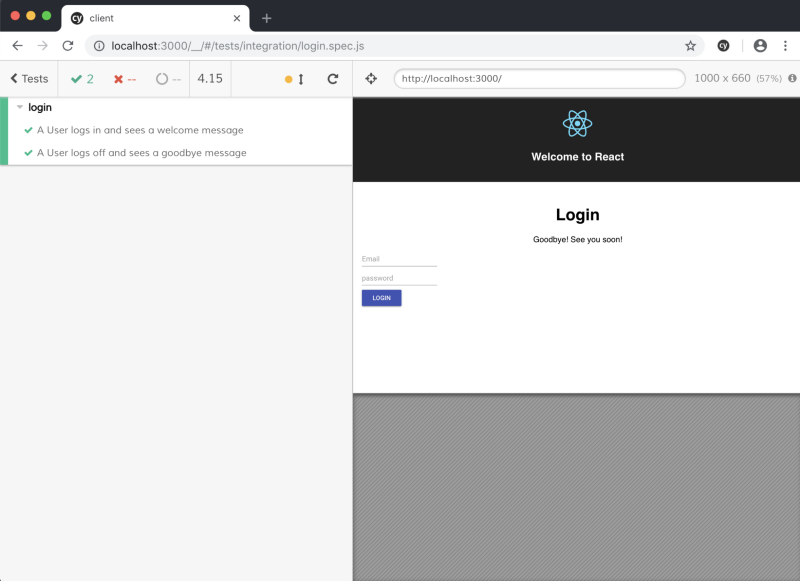The width and height of the screenshot is (800, 581).
Task: Click the Cypress extension icon in Chrome
Action: [723, 46]
